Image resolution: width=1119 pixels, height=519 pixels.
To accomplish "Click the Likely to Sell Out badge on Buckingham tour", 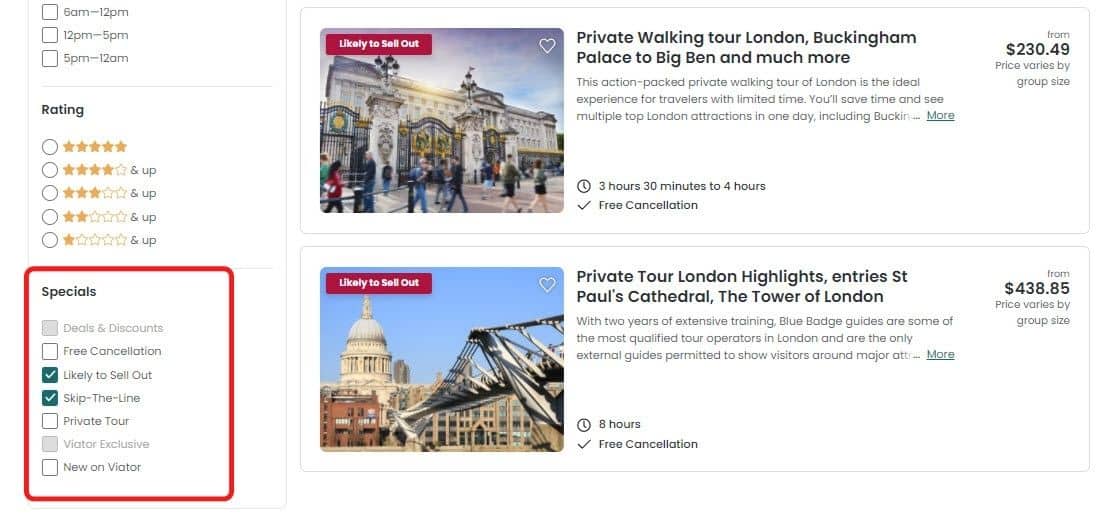I will [378, 44].
